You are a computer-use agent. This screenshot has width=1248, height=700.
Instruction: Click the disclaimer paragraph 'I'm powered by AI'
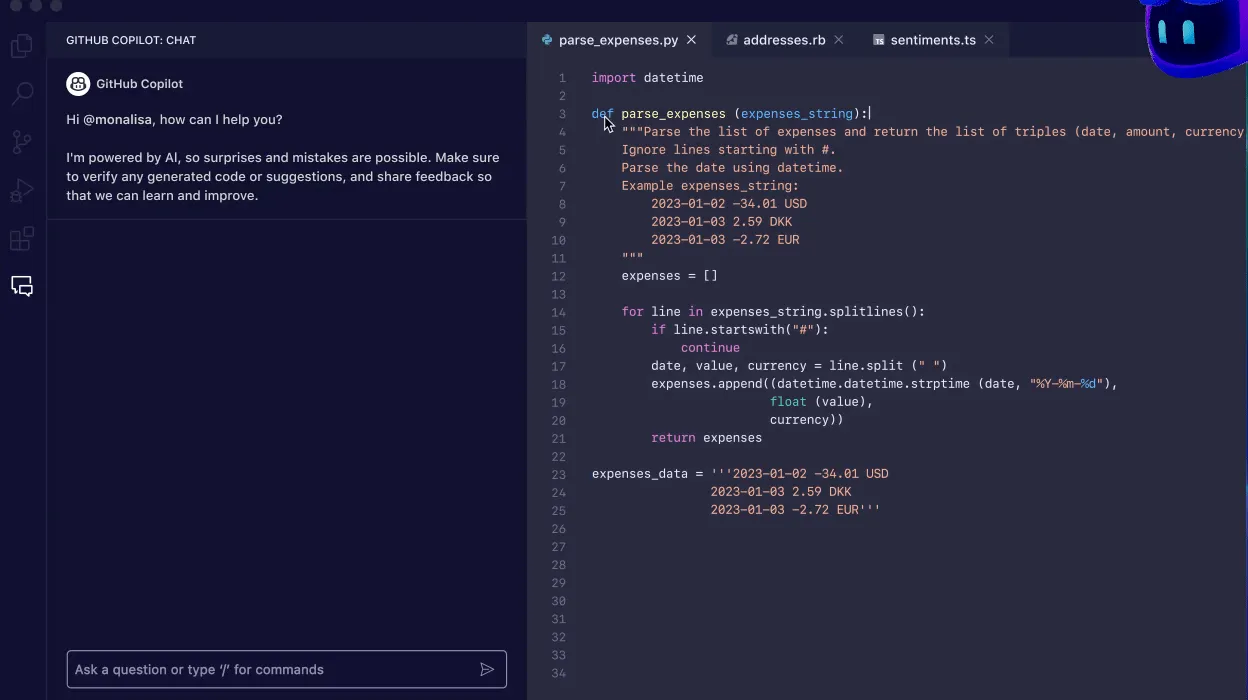(x=283, y=177)
